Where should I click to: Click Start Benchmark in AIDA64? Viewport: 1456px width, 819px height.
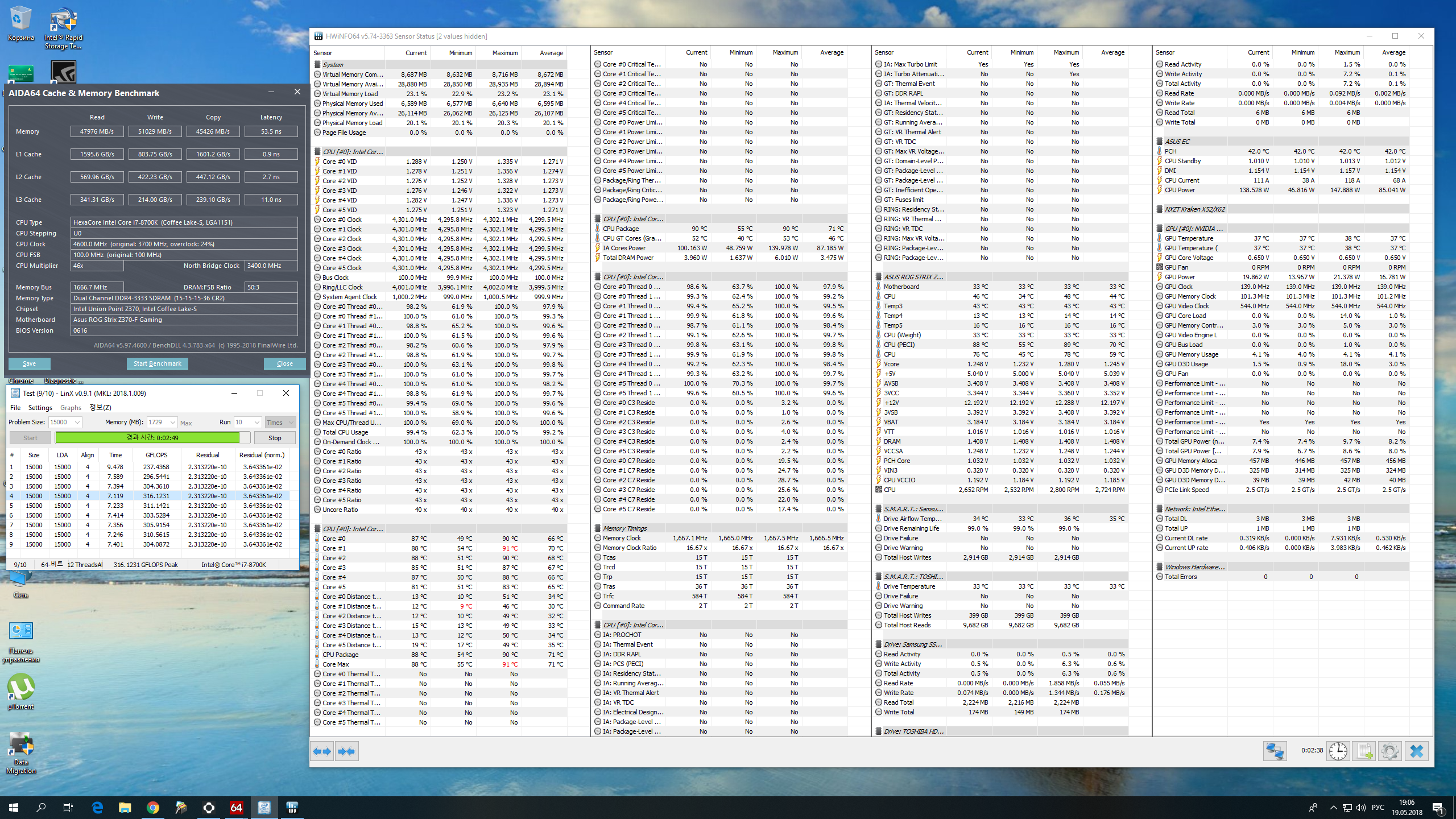pyautogui.click(x=157, y=363)
